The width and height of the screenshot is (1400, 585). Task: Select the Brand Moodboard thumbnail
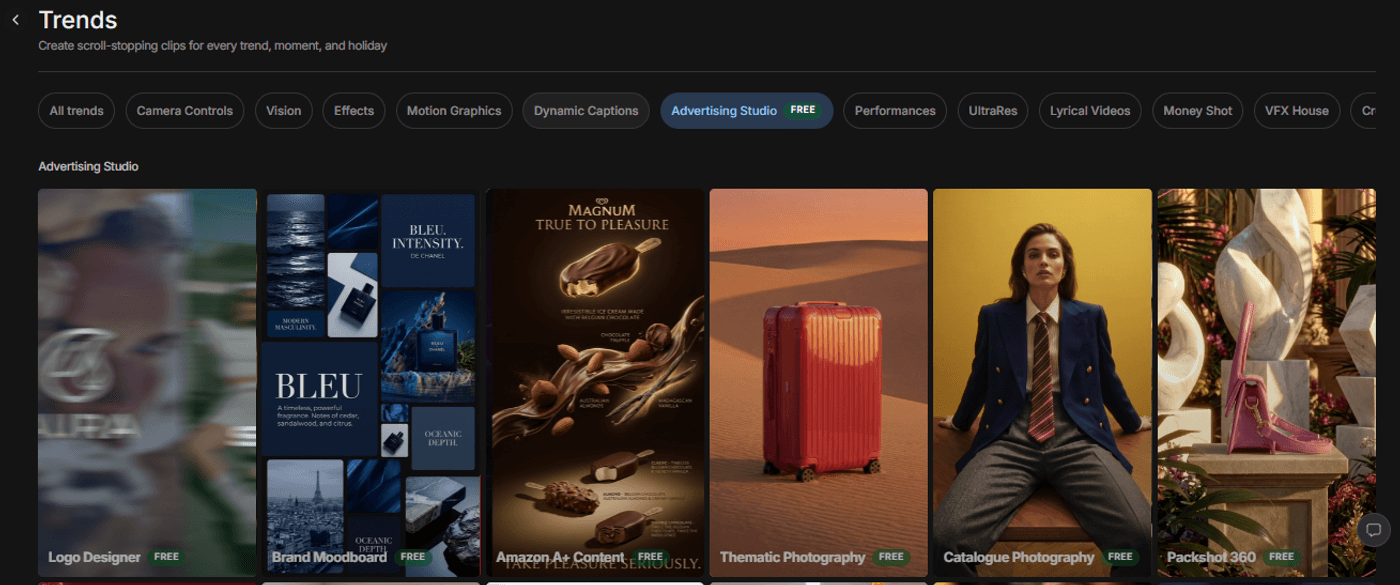tap(371, 380)
